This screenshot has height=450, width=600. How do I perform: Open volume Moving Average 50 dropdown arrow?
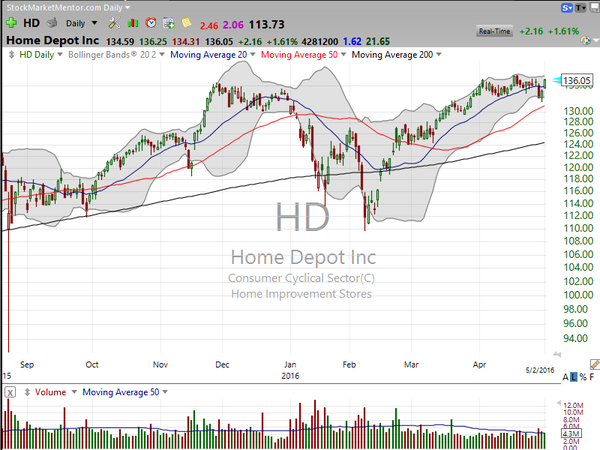(165, 392)
